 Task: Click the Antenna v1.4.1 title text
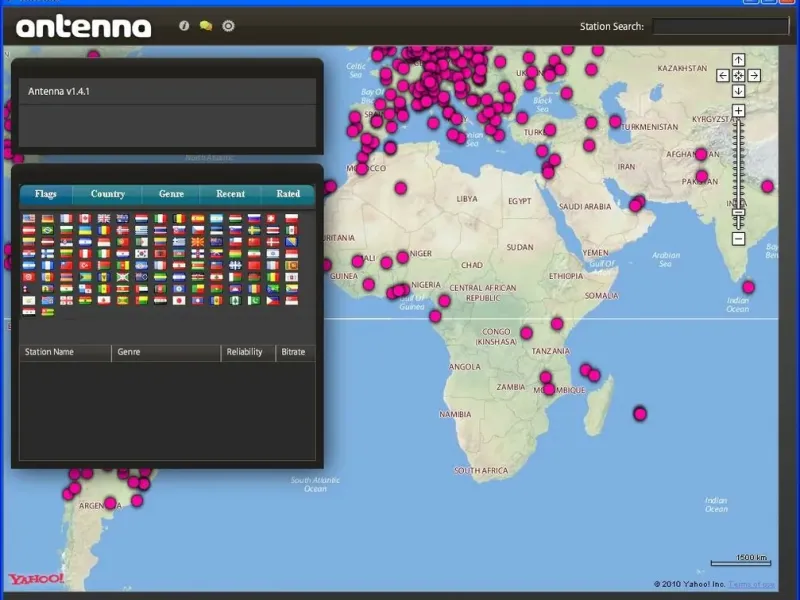(59, 91)
